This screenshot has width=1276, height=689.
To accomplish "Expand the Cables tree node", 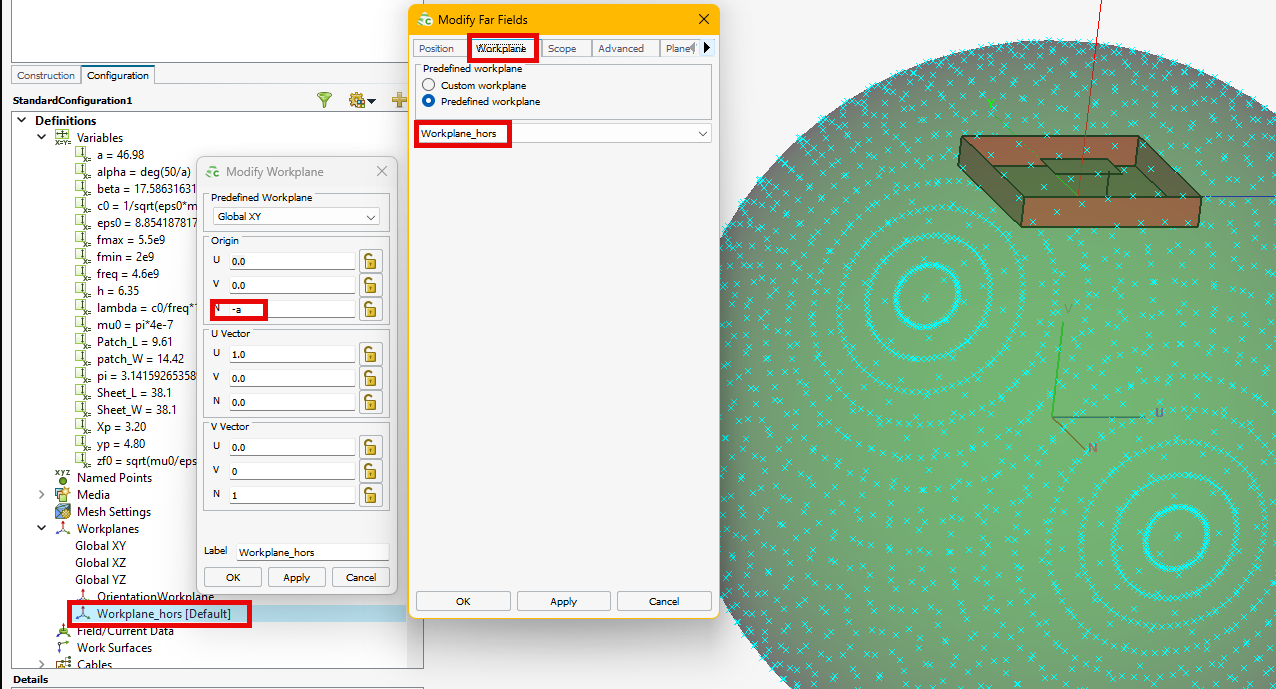I will pyautogui.click(x=41, y=665).
